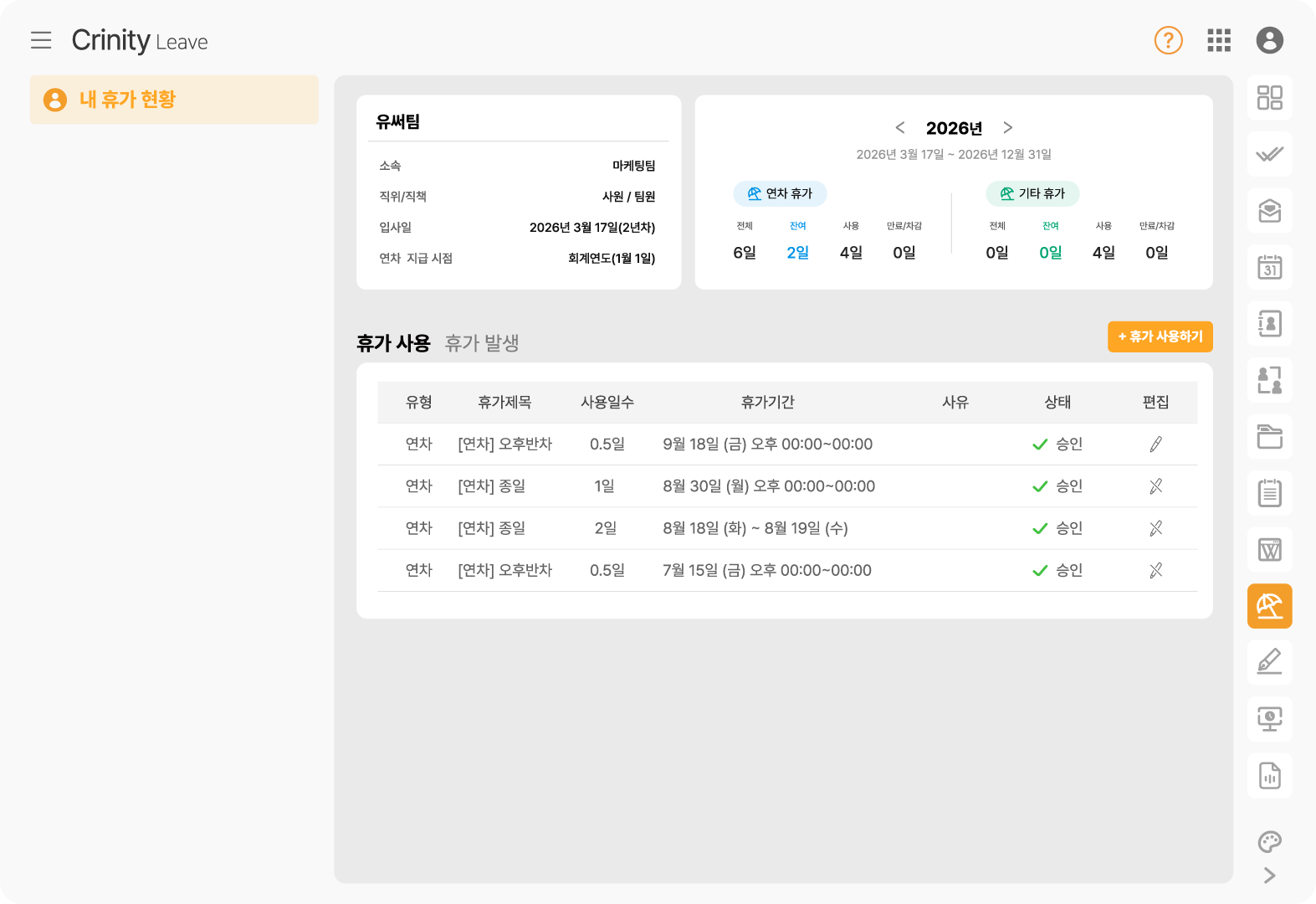
Task: Click the 6일 total annual leave value
Action: pyautogui.click(x=745, y=253)
